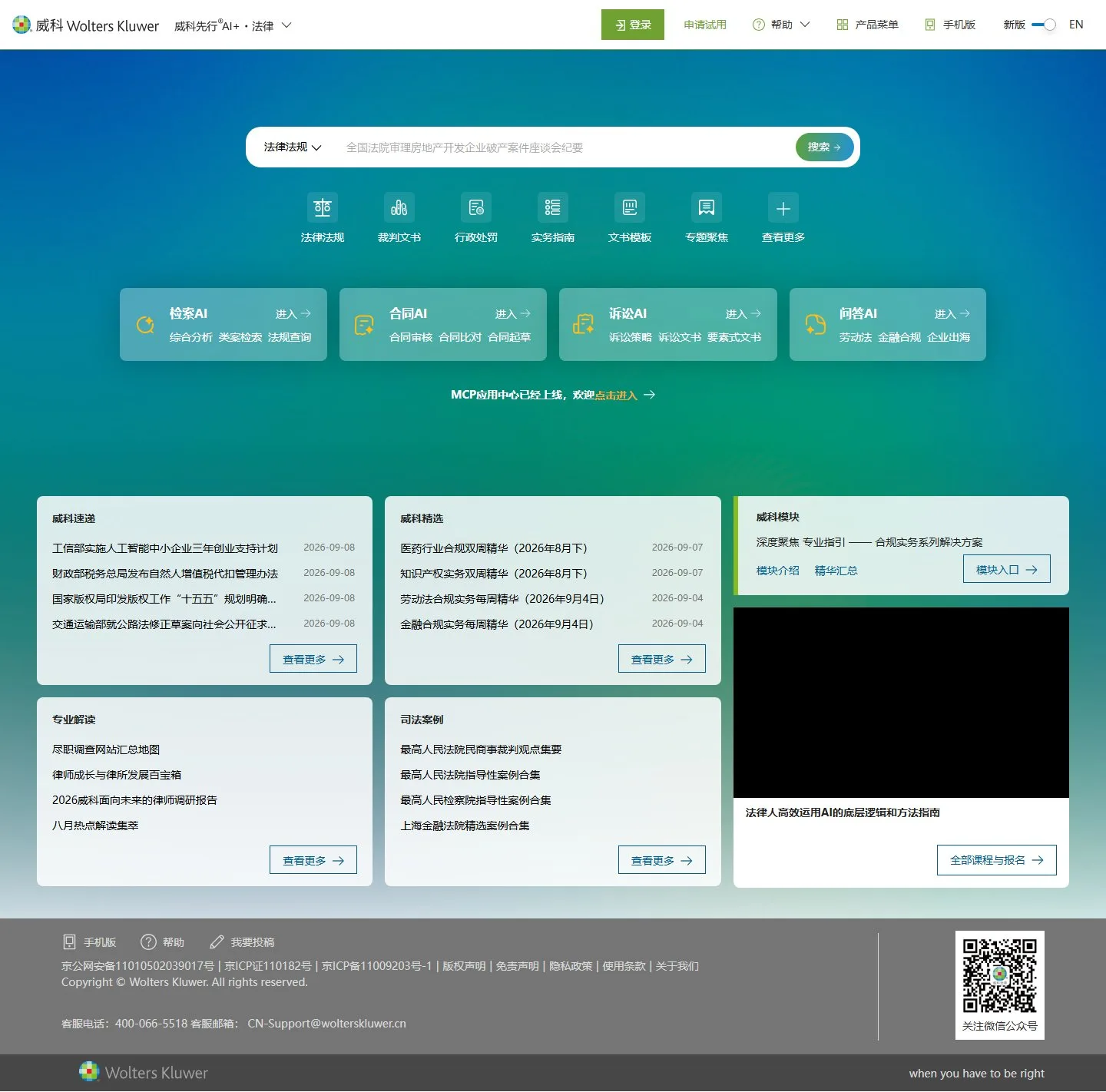Open the 文书模板 category icon
Screen dimensions: 1106x1092
coord(630,207)
